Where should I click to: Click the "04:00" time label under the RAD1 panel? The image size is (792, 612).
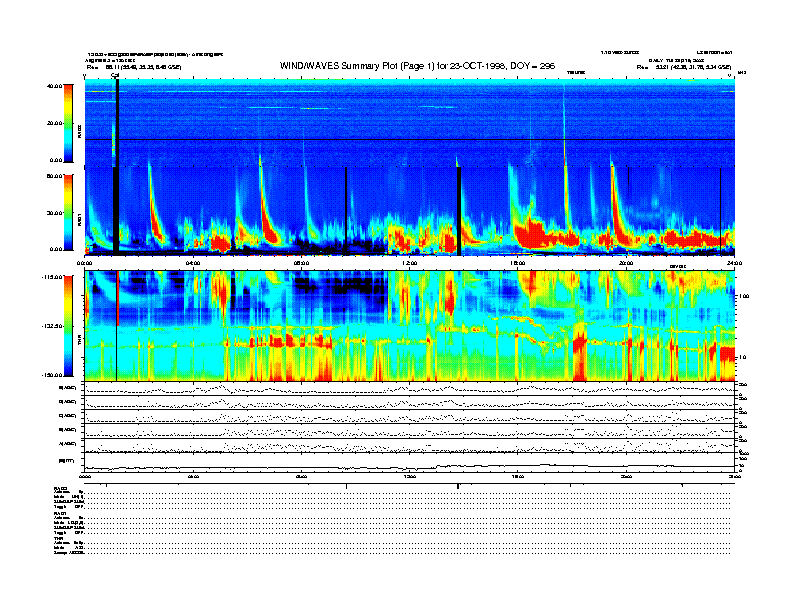[193, 263]
